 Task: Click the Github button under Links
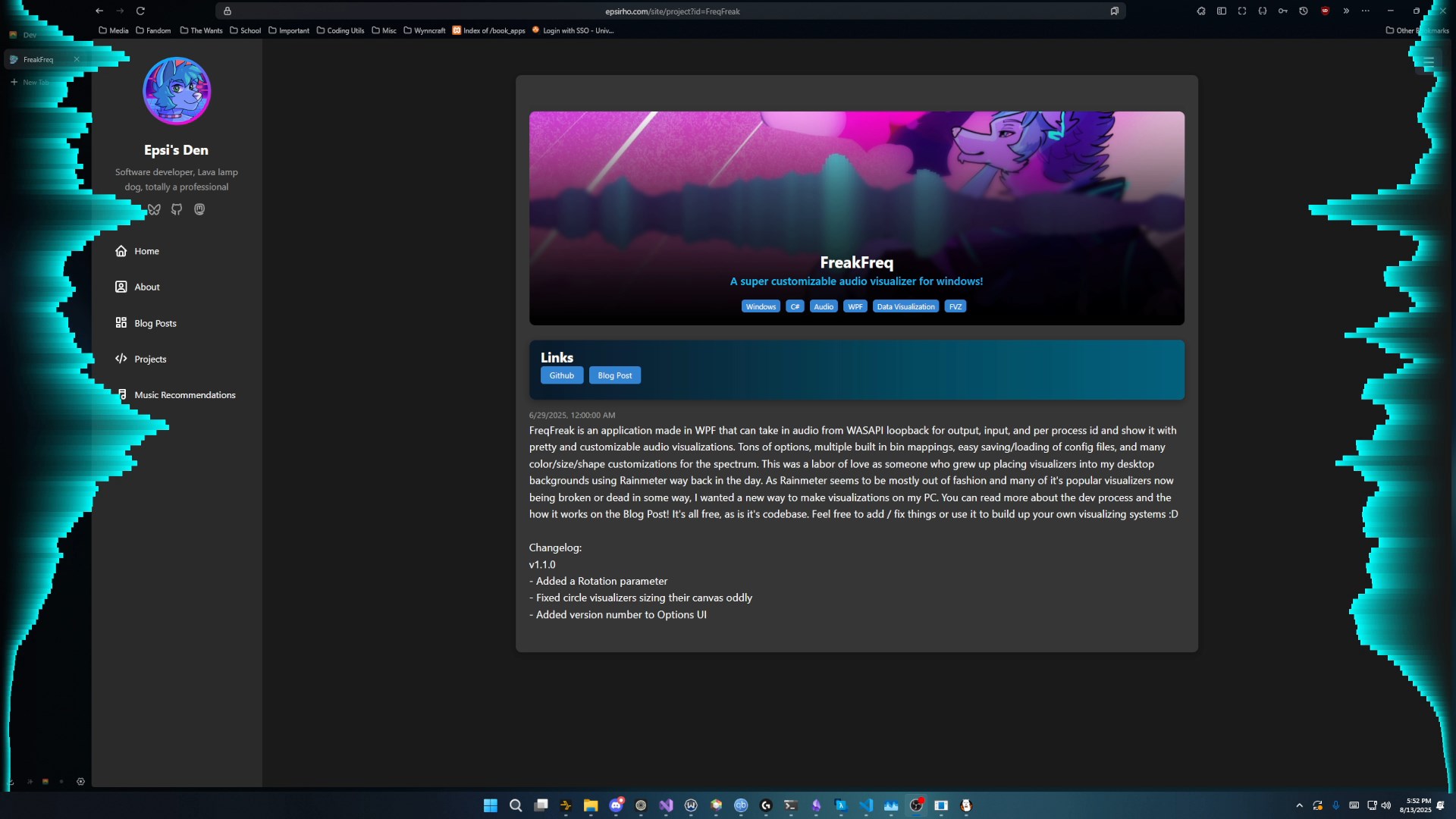pos(562,375)
